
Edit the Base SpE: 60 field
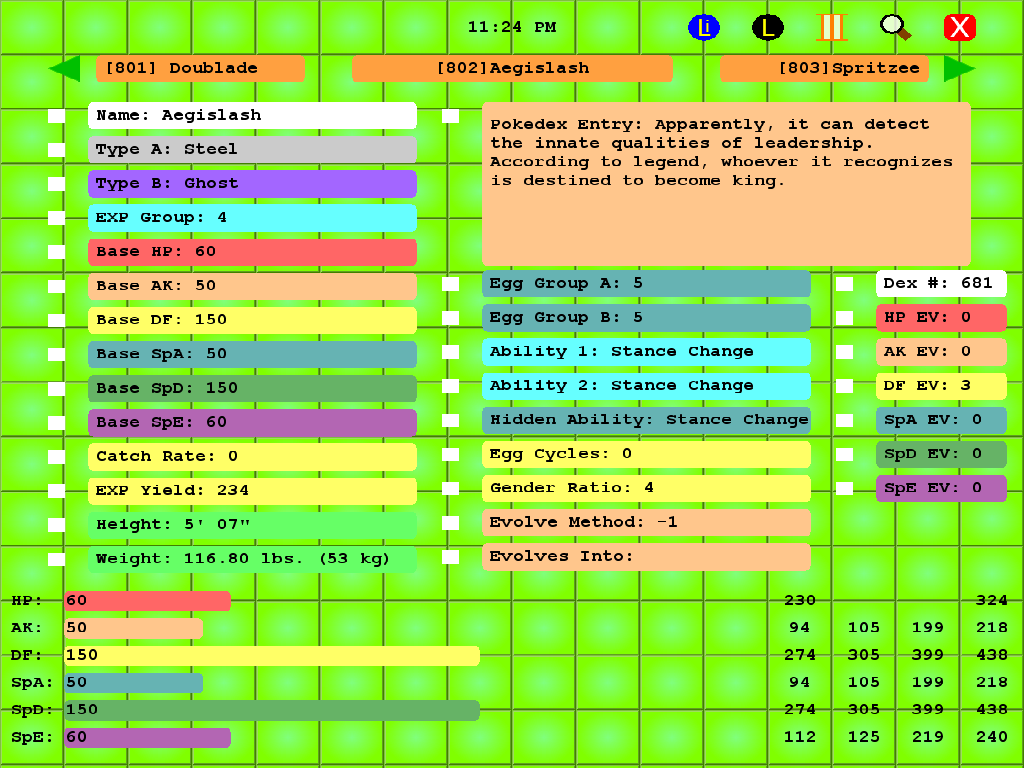click(252, 422)
